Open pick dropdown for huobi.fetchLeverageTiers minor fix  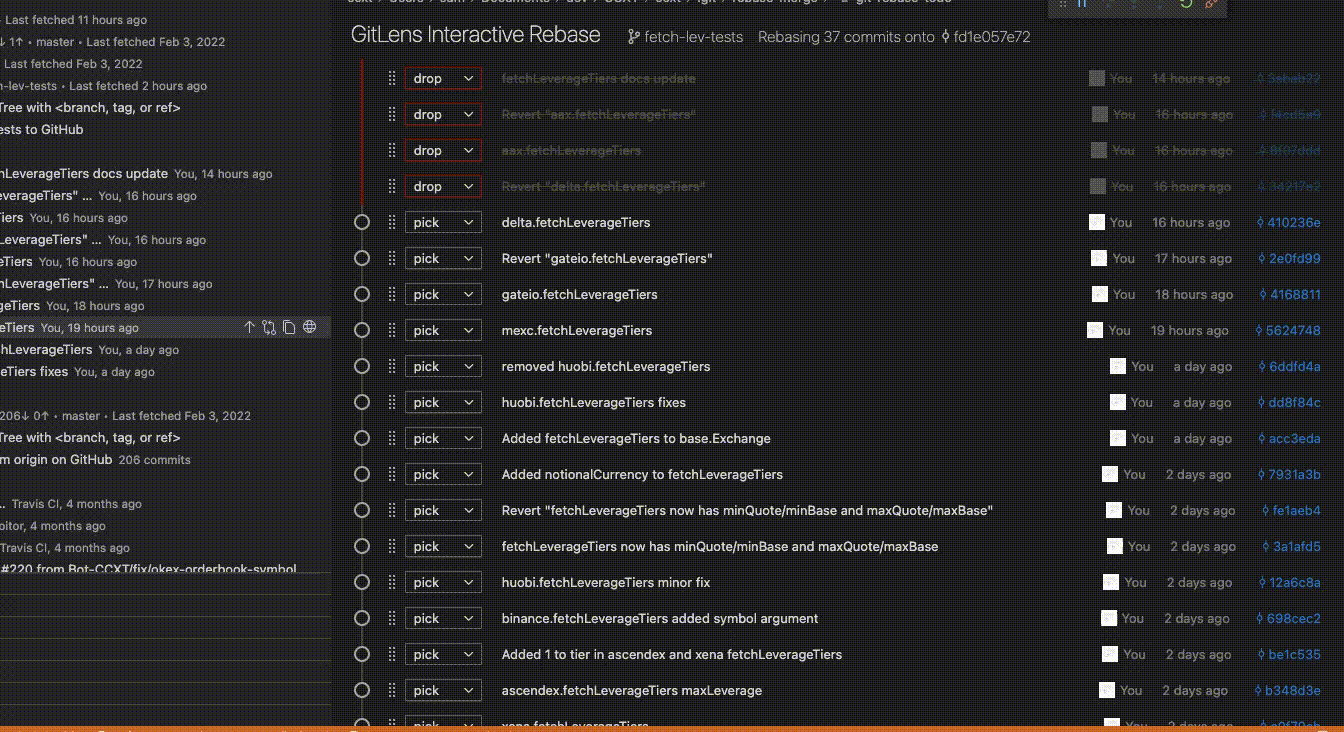[443, 582]
